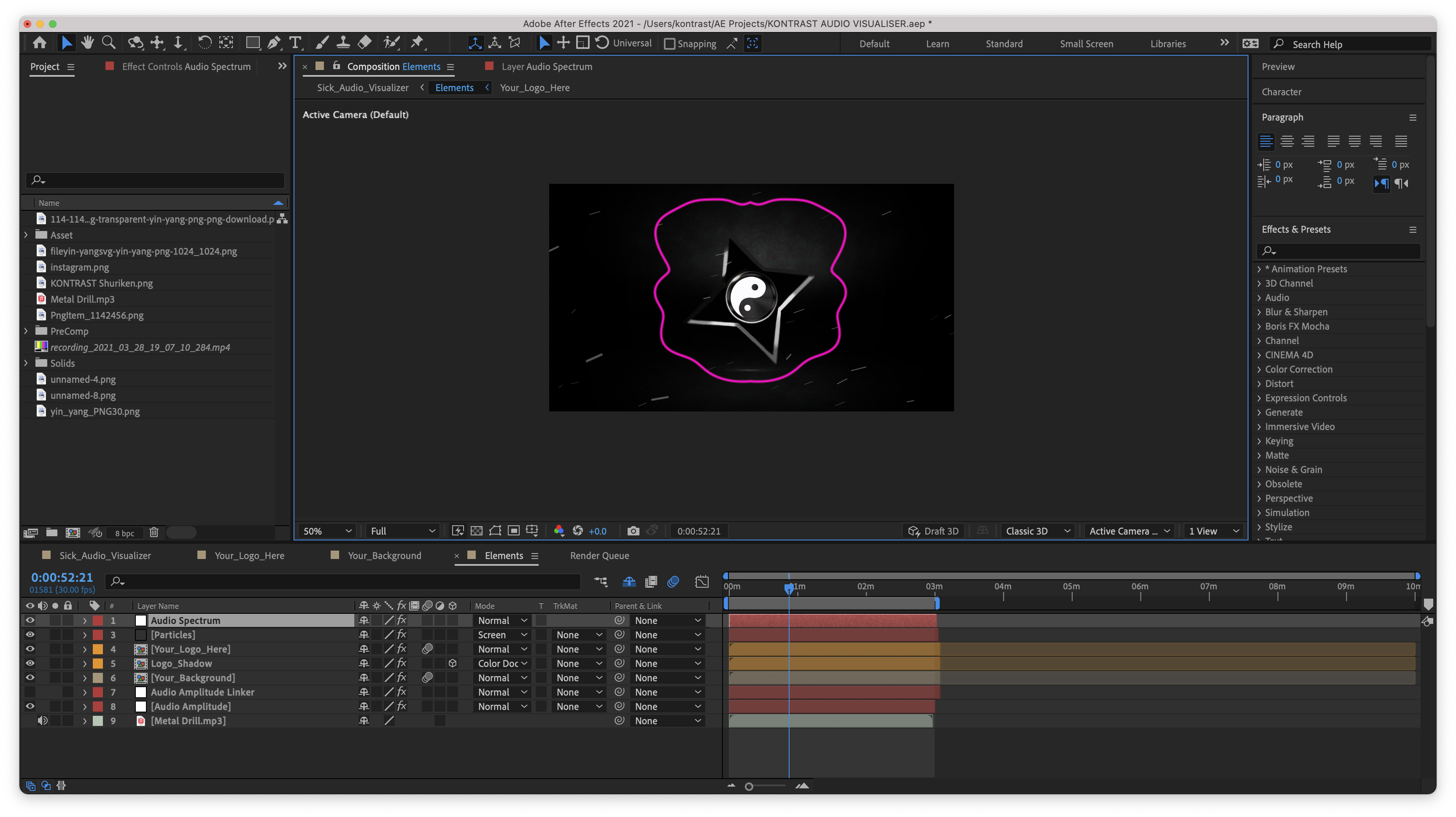Open the resolution Full dropdown
The width and height of the screenshot is (1456, 817).
coord(402,531)
